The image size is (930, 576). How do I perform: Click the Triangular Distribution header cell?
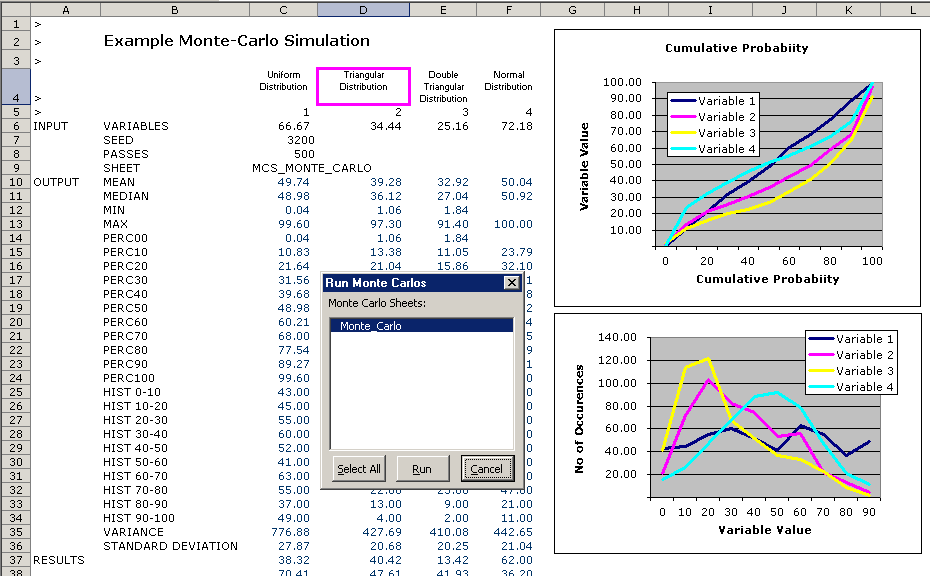click(x=363, y=86)
